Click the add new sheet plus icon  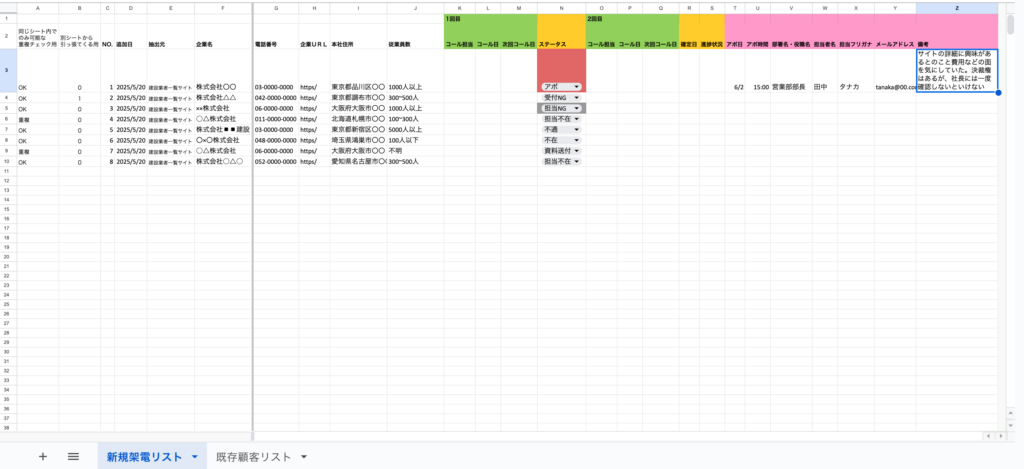42,456
